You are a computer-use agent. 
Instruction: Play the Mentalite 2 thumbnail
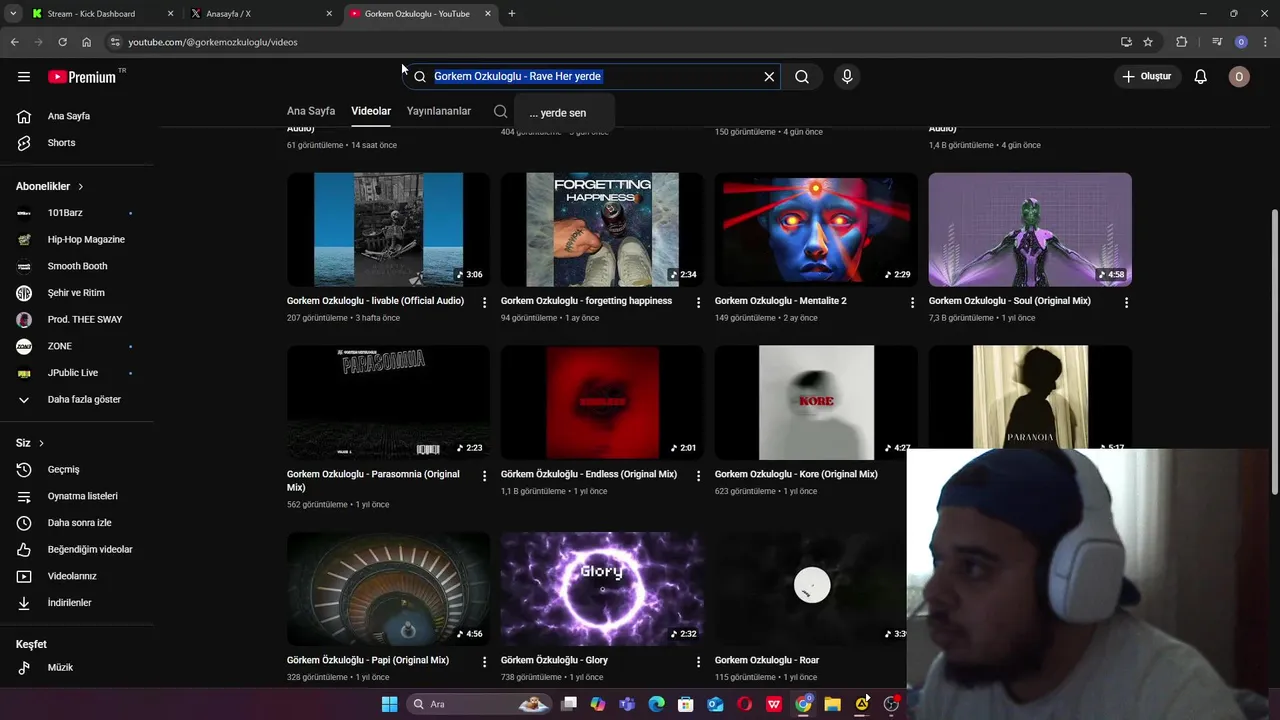click(816, 229)
